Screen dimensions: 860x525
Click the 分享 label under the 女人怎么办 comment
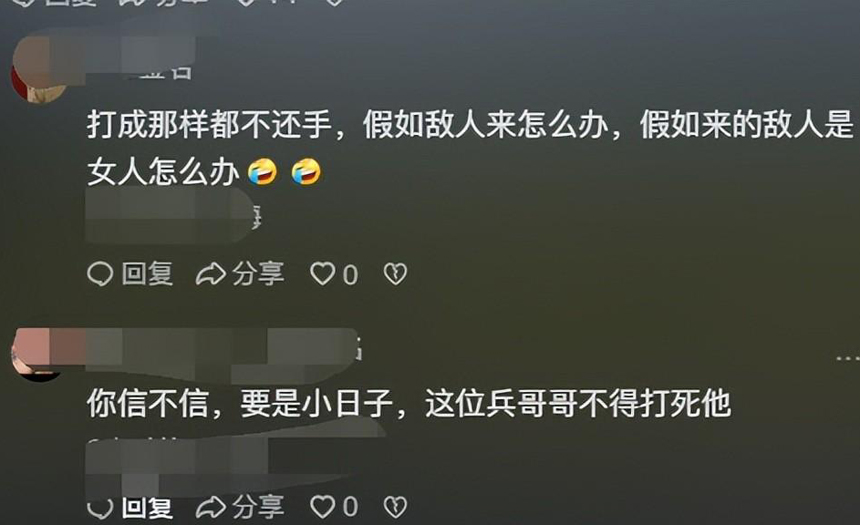[258, 274]
